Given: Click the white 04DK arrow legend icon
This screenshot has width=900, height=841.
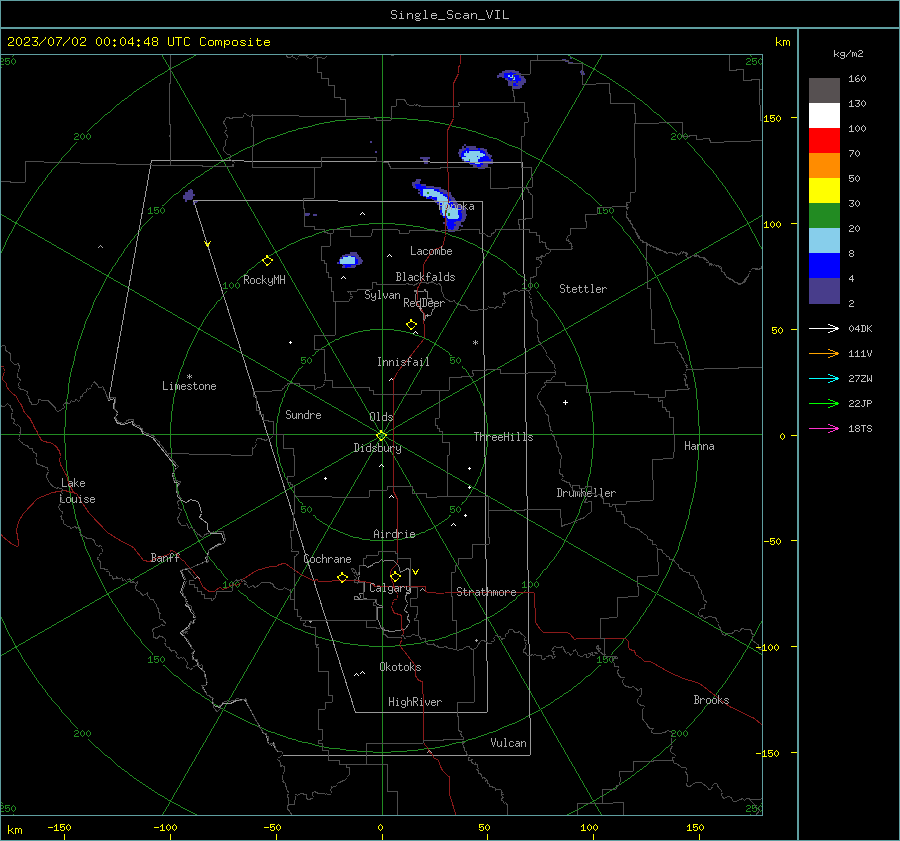Looking at the screenshot, I should point(824,328).
